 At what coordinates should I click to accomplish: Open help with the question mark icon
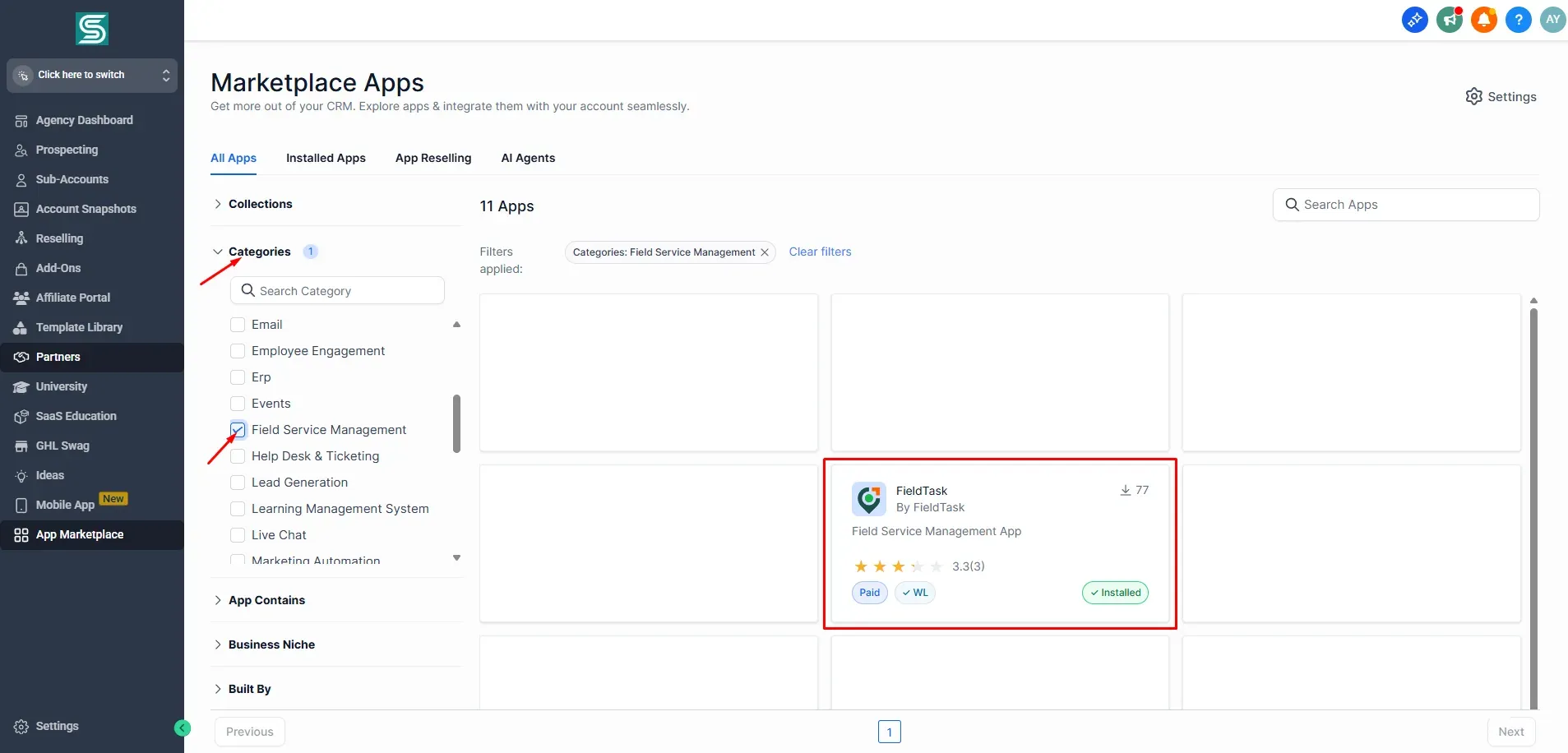pyautogui.click(x=1518, y=19)
